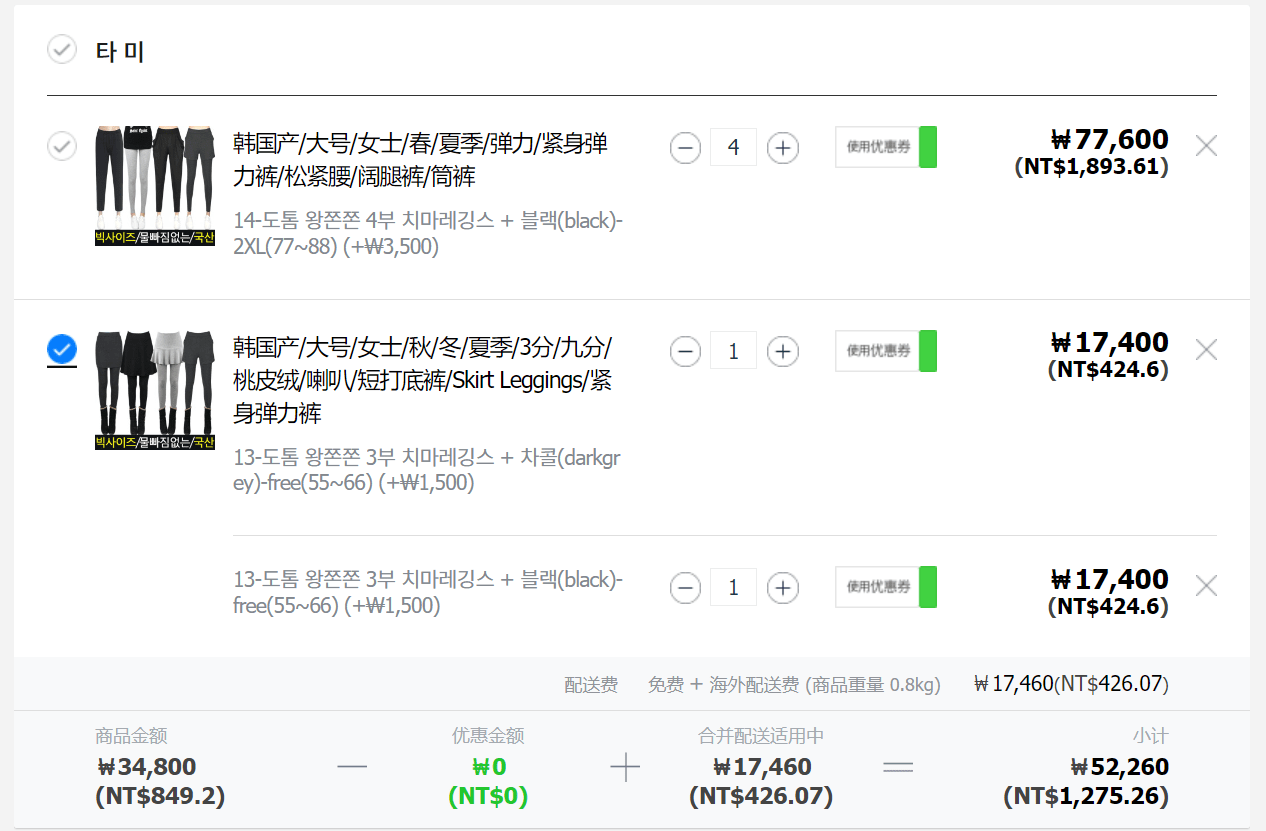Remove the ₩77,600 item with X icon
1266x831 pixels.
(1206, 146)
